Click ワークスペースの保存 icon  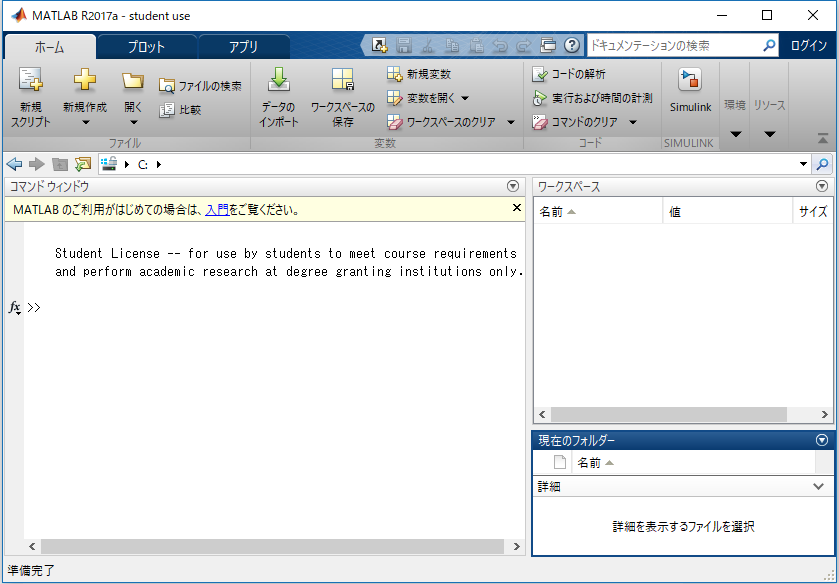click(x=342, y=79)
